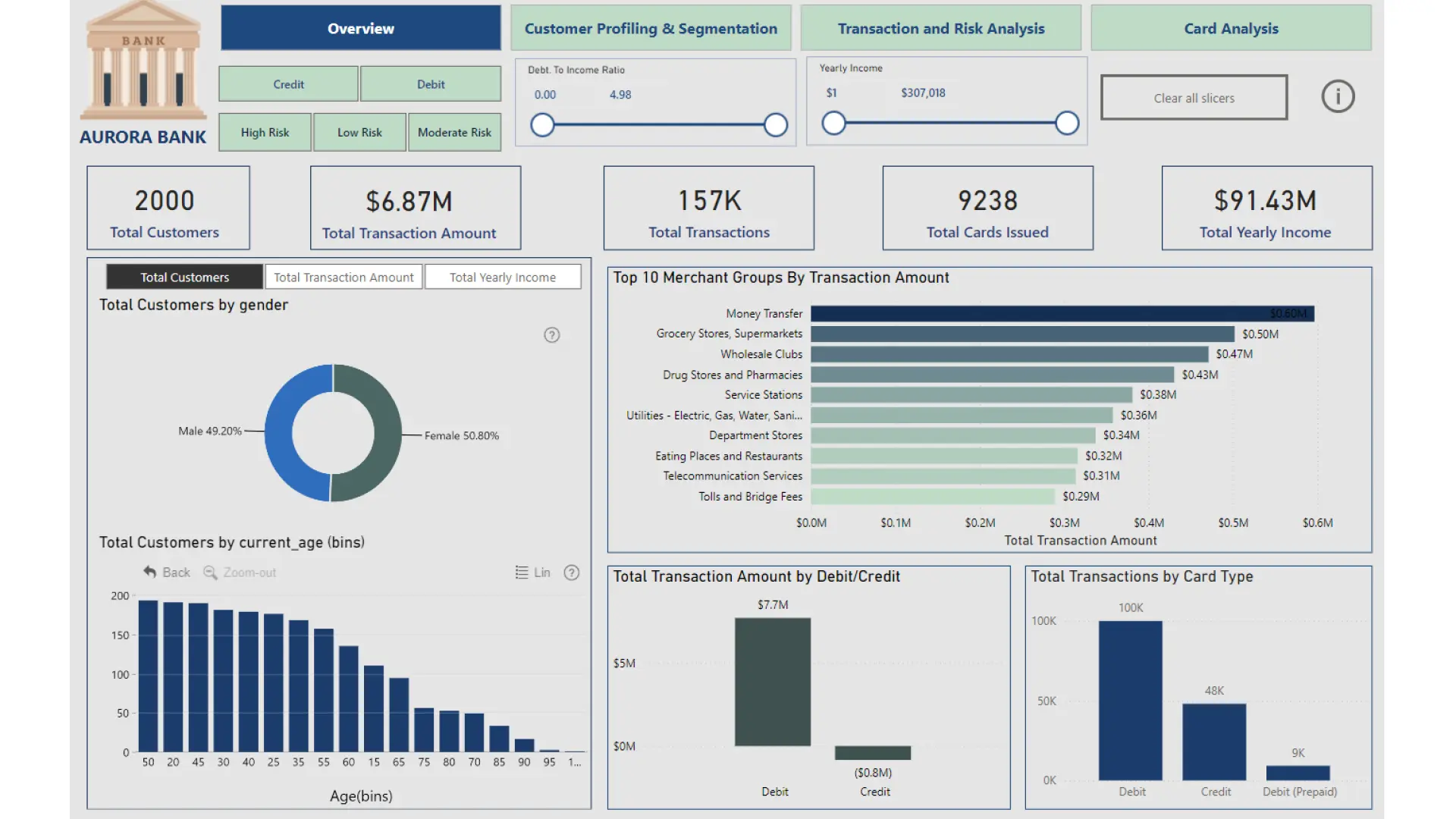Viewport: 1456px width, 819px height.
Task: Select Total Yearly Income chart tab
Action: [x=503, y=277]
